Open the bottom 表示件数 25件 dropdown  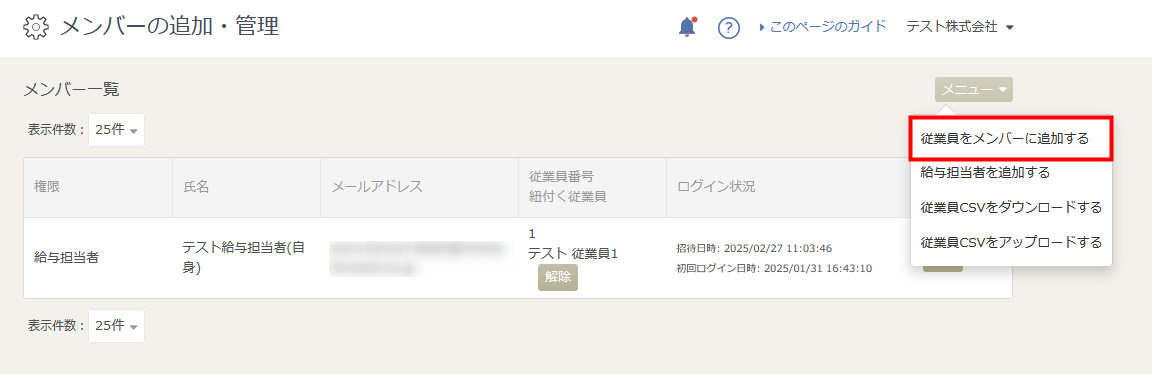click(x=116, y=326)
